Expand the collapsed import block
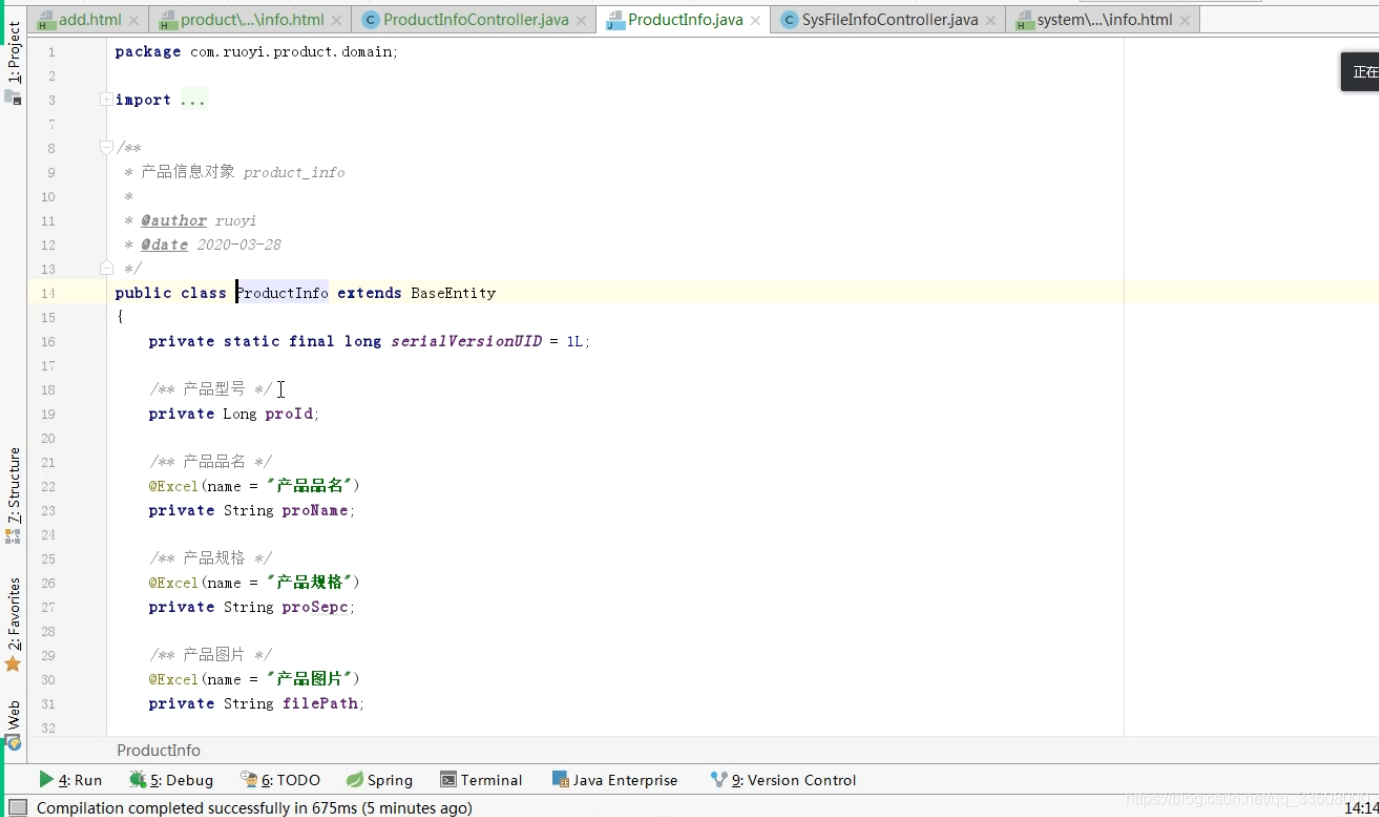1379x817 pixels. (106, 99)
